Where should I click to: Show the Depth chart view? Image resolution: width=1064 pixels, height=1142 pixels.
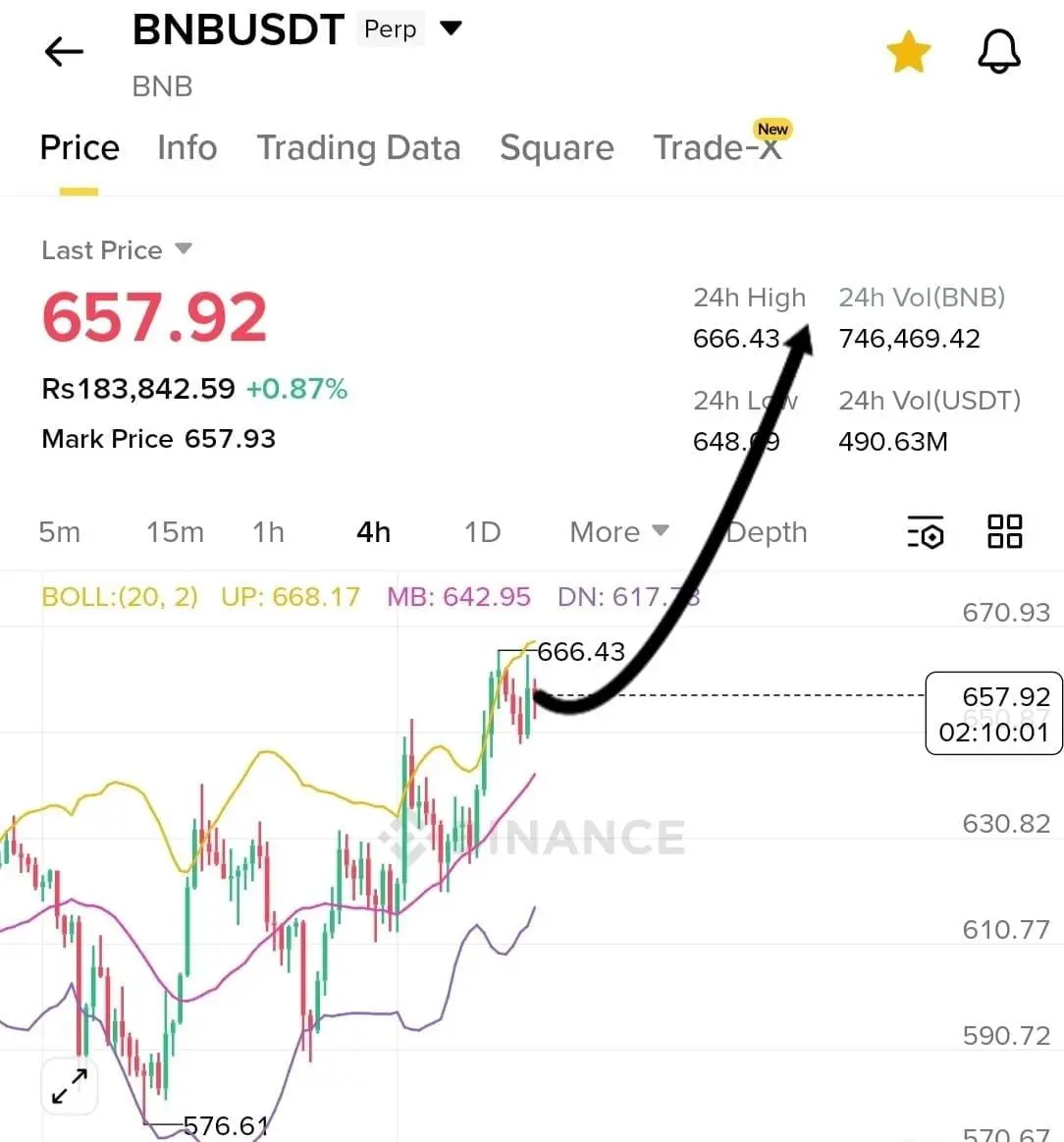[x=767, y=532]
